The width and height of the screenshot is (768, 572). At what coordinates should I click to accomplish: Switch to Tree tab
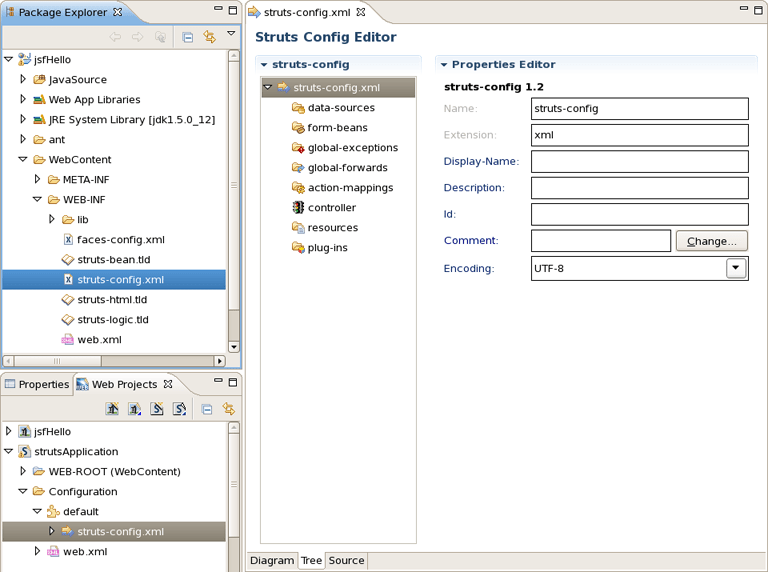click(311, 560)
